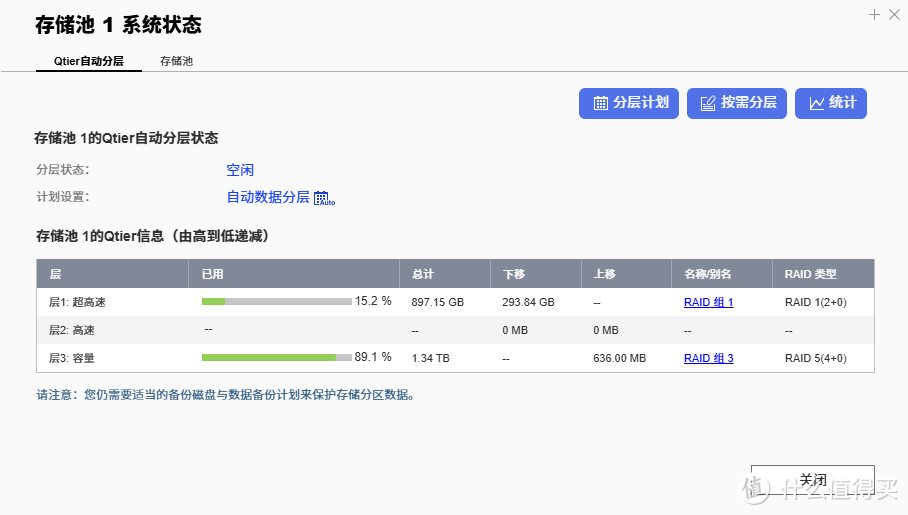
Task: Click the RAID 类型 column header
Action: point(810,274)
